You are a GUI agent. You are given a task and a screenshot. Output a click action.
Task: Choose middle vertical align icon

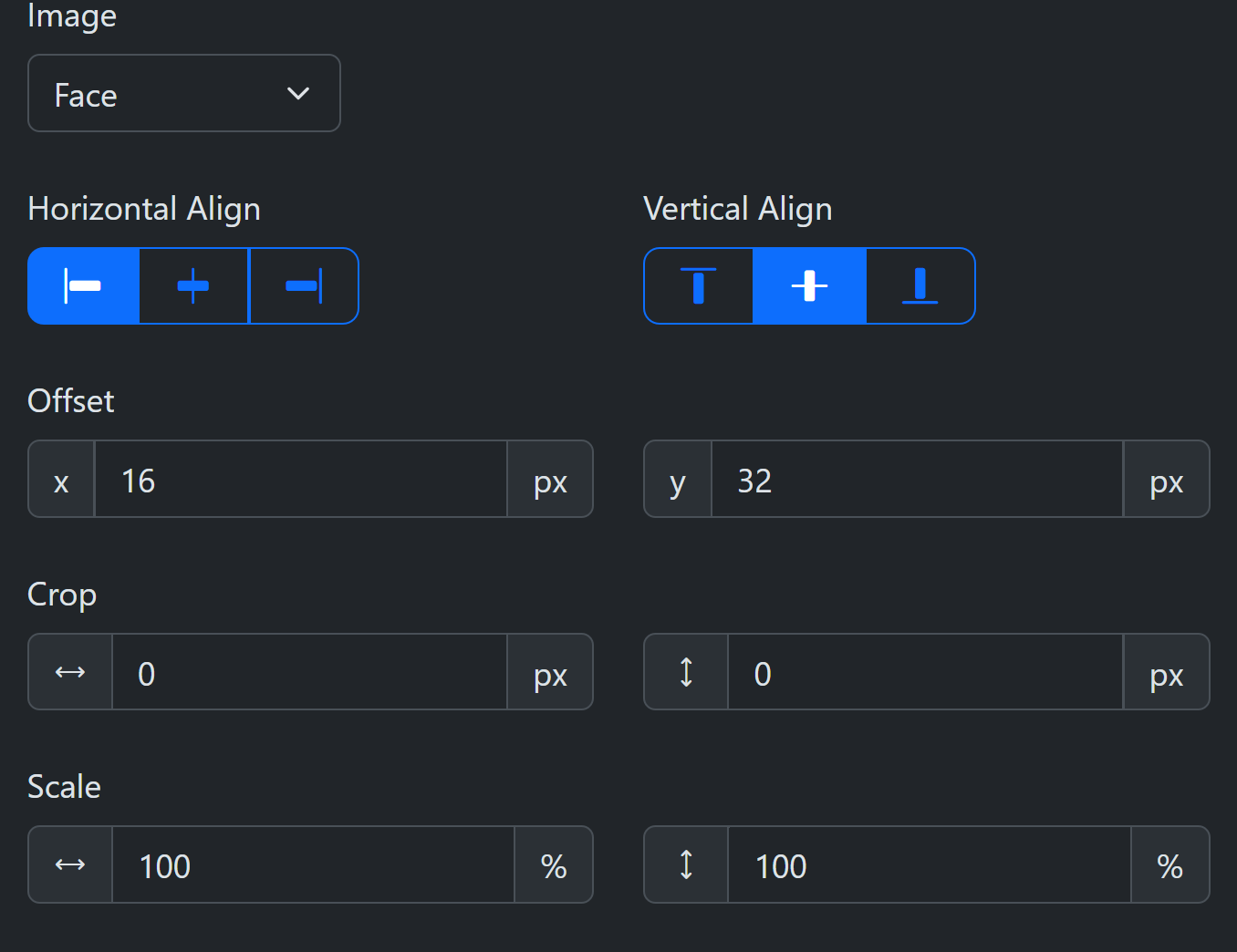coord(809,286)
